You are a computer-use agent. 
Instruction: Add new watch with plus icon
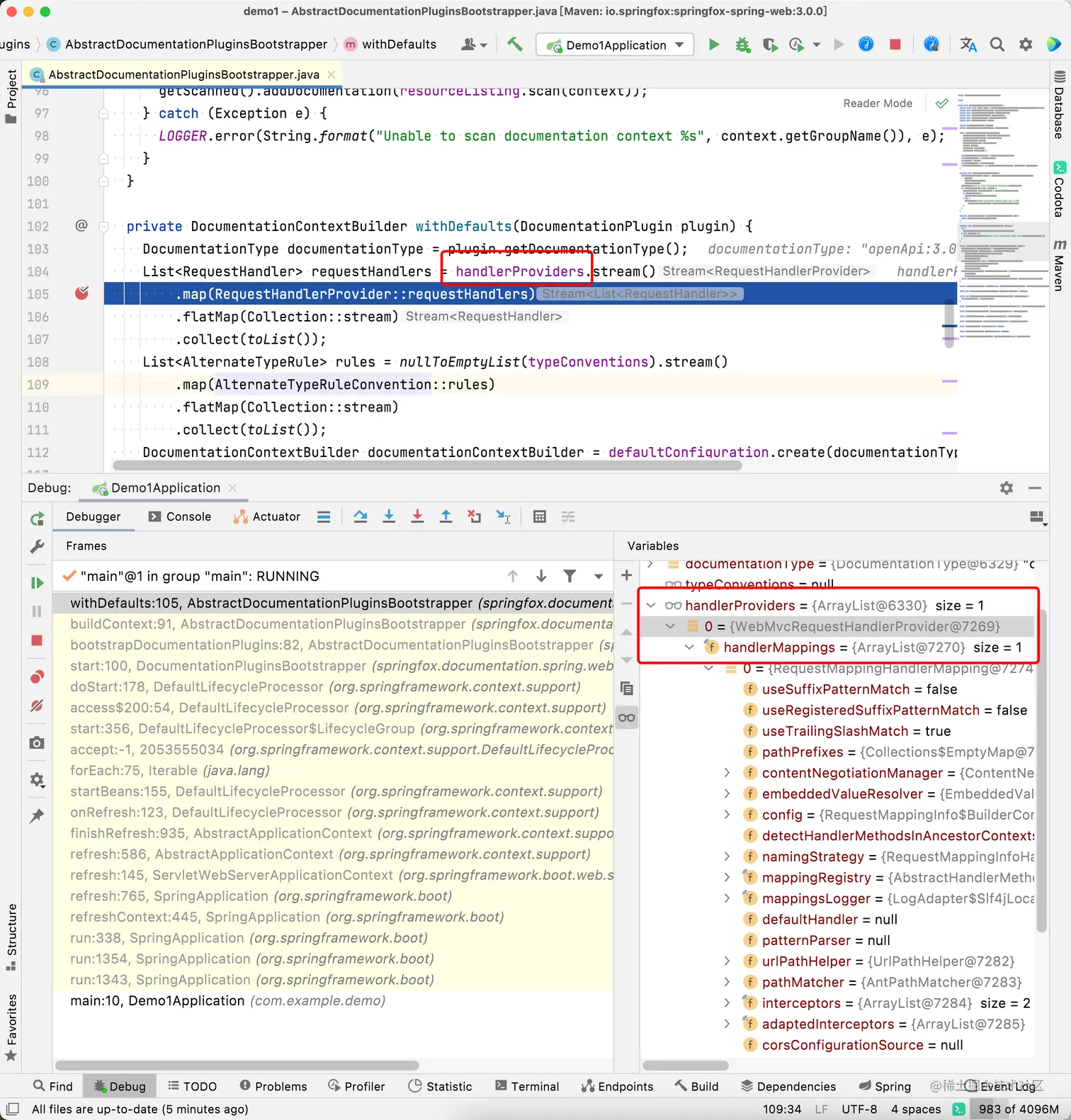tap(626, 575)
